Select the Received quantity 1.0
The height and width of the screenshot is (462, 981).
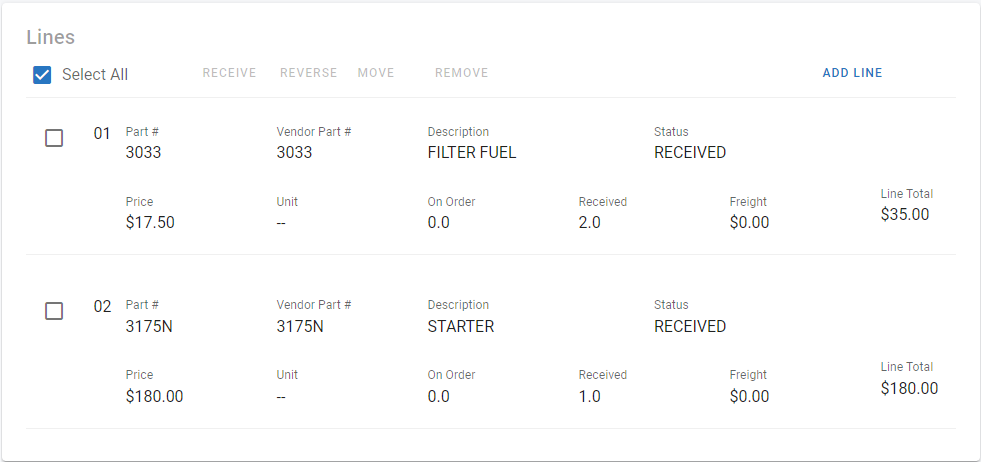click(589, 397)
